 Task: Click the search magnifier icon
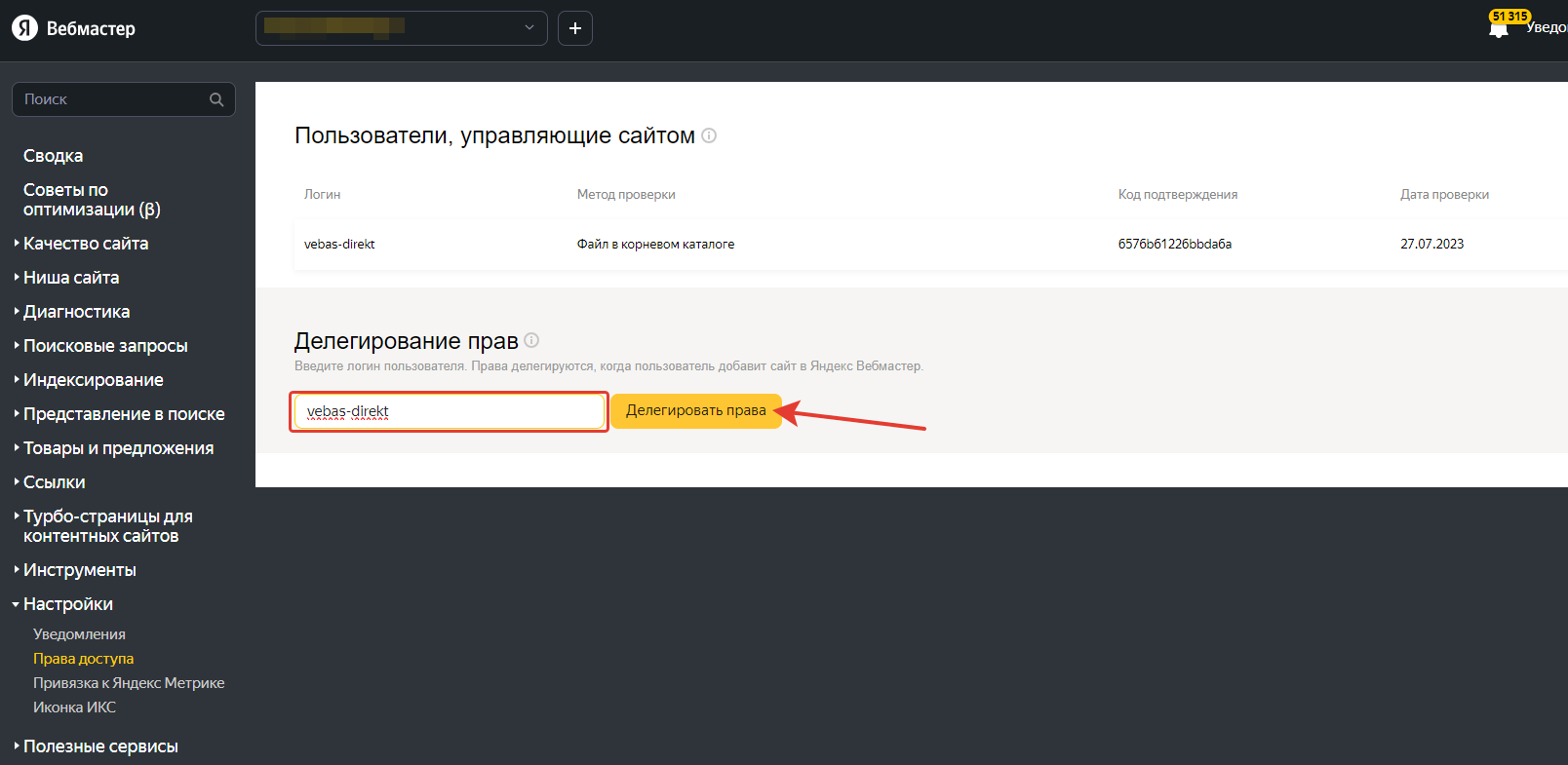216,99
